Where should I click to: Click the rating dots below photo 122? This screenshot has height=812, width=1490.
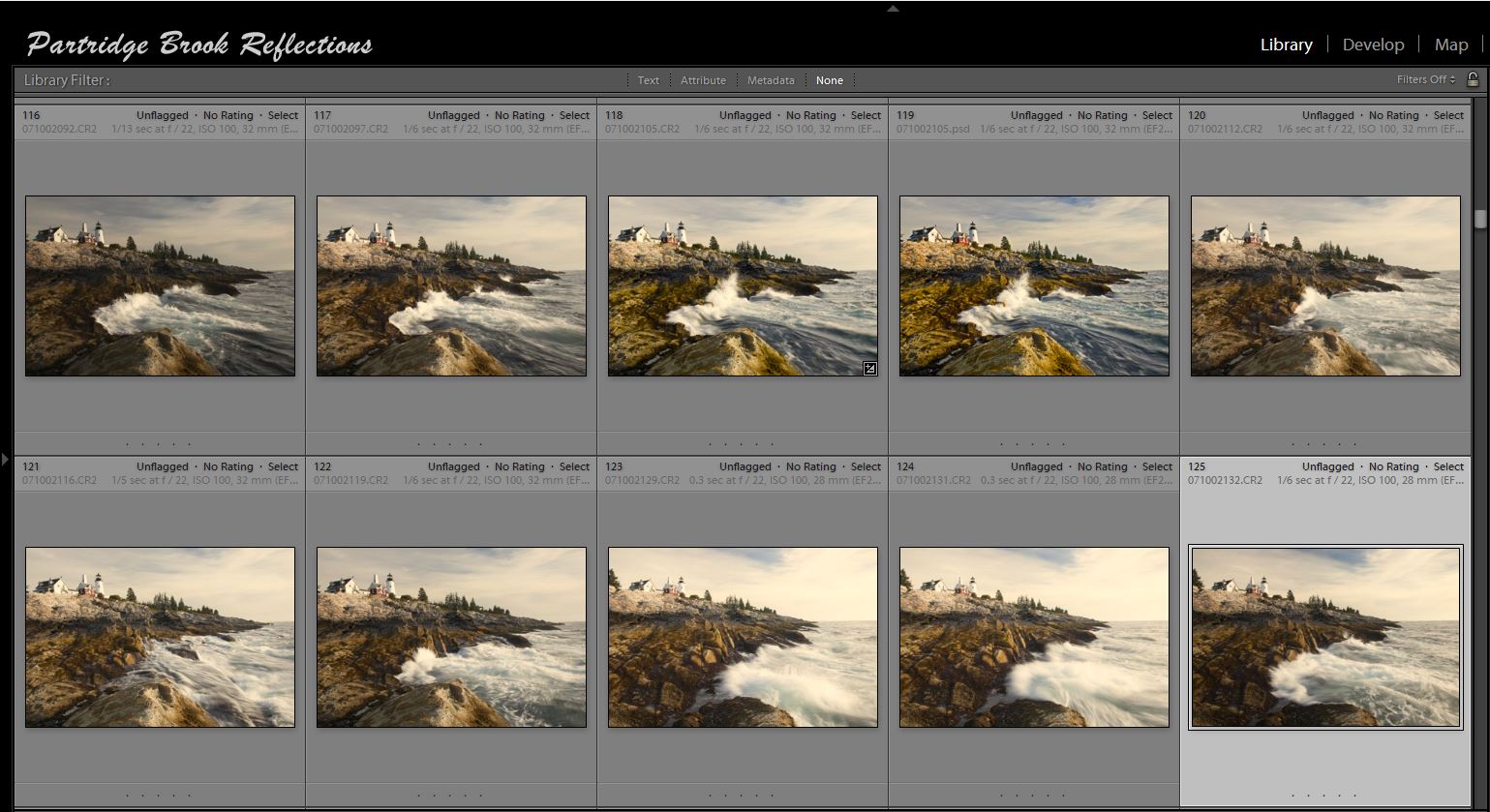451,797
